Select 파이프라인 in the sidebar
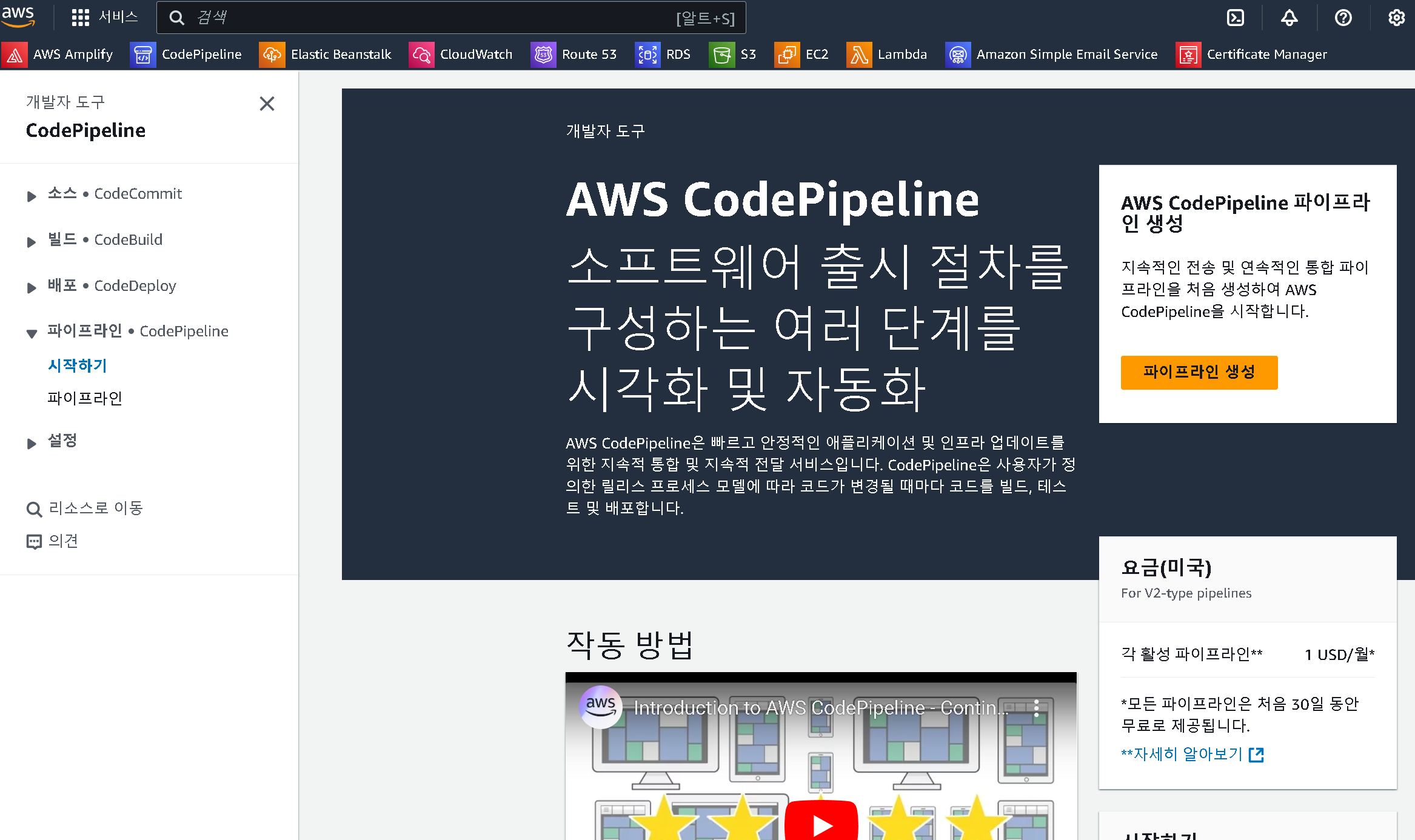The width and height of the screenshot is (1415, 840). [x=85, y=398]
